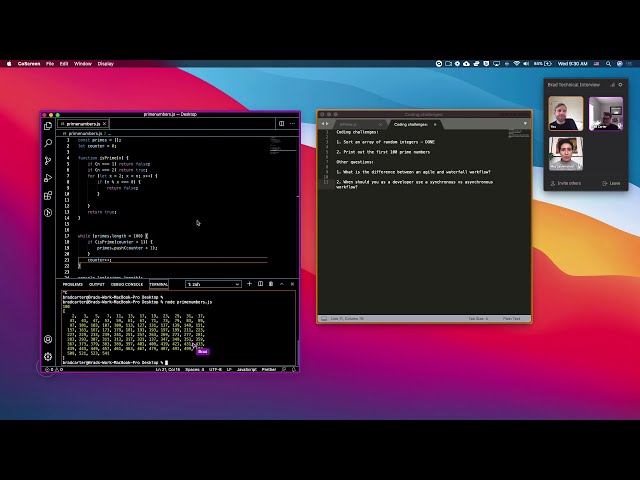Click Ln 21 cursor position in status bar

coord(168,369)
